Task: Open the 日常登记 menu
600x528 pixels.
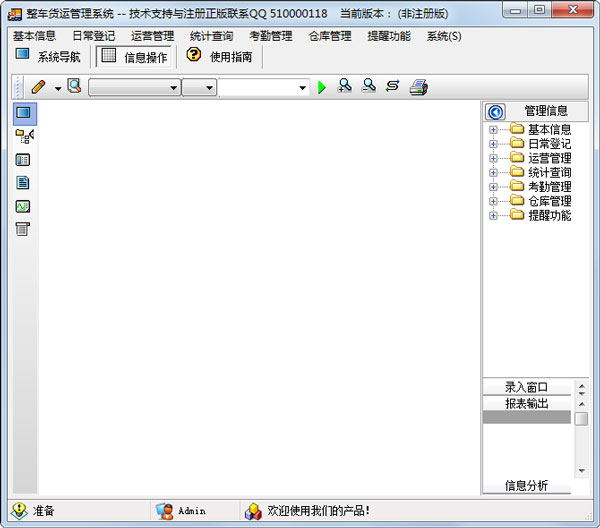Action: click(94, 36)
